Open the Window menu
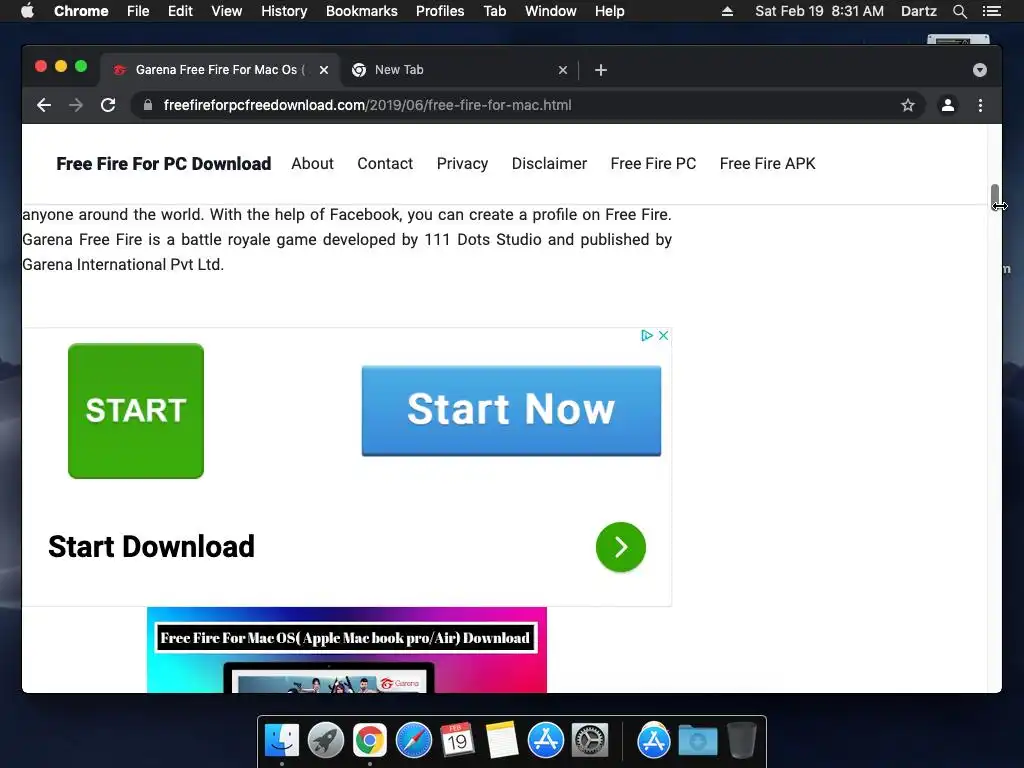The height and width of the screenshot is (768, 1024). tap(551, 11)
